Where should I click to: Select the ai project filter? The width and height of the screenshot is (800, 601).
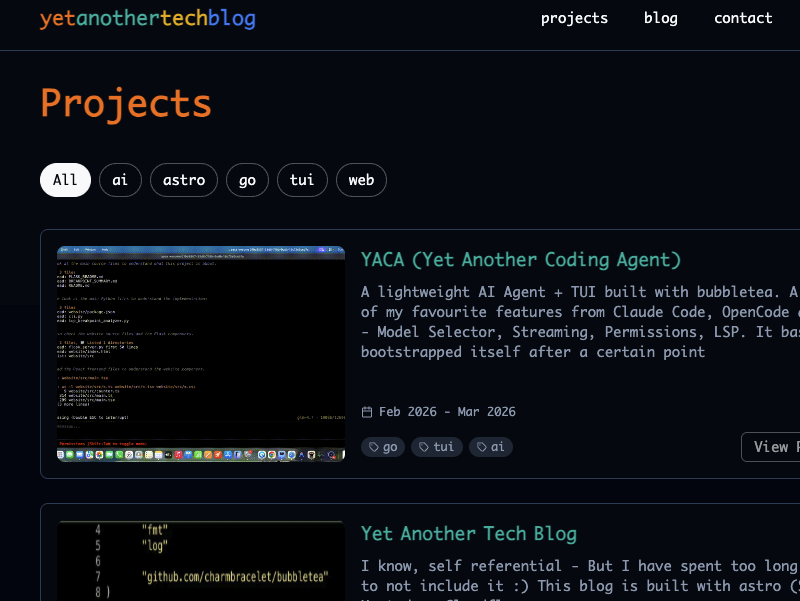tap(120, 180)
